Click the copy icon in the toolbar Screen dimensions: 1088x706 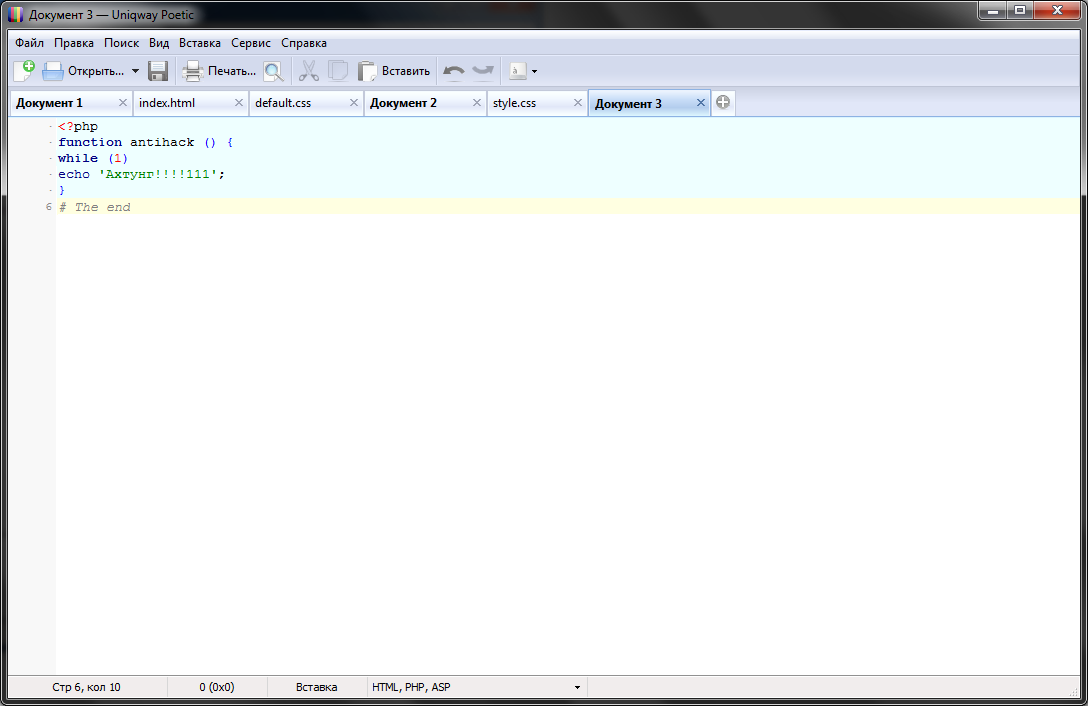coord(338,71)
